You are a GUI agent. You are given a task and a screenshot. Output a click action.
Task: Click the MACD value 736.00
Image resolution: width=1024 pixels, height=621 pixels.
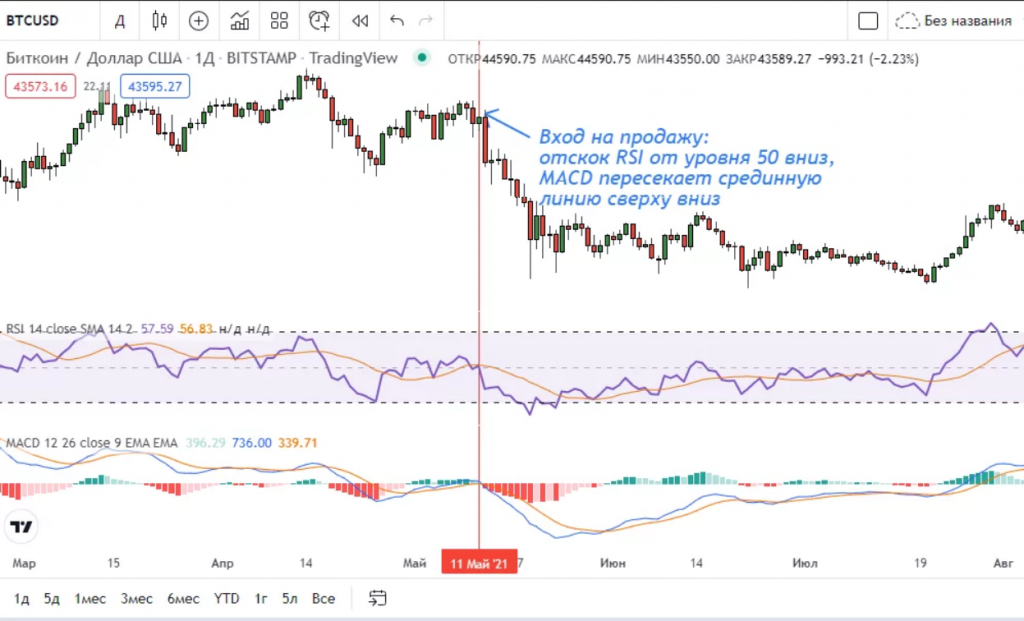tap(251, 443)
